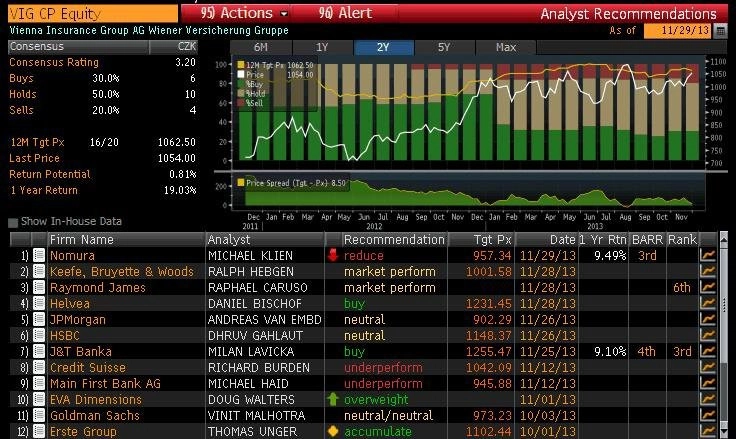Toggle the %Buy legend swatch
The image size is (736, 439).
241,84
